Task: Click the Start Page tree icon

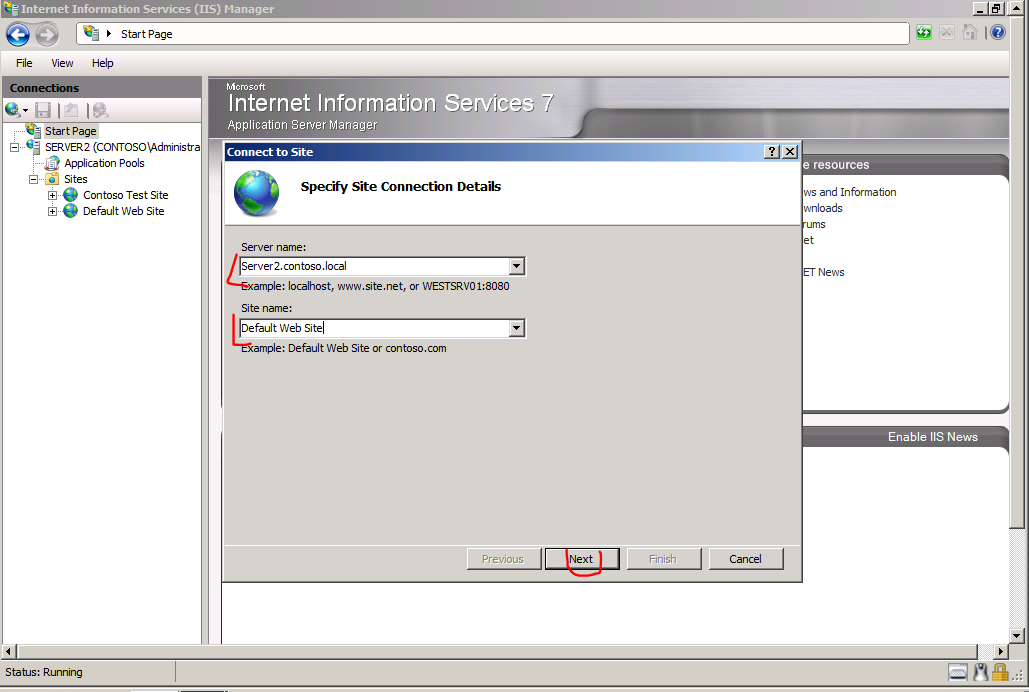Action: coord(33,130)
